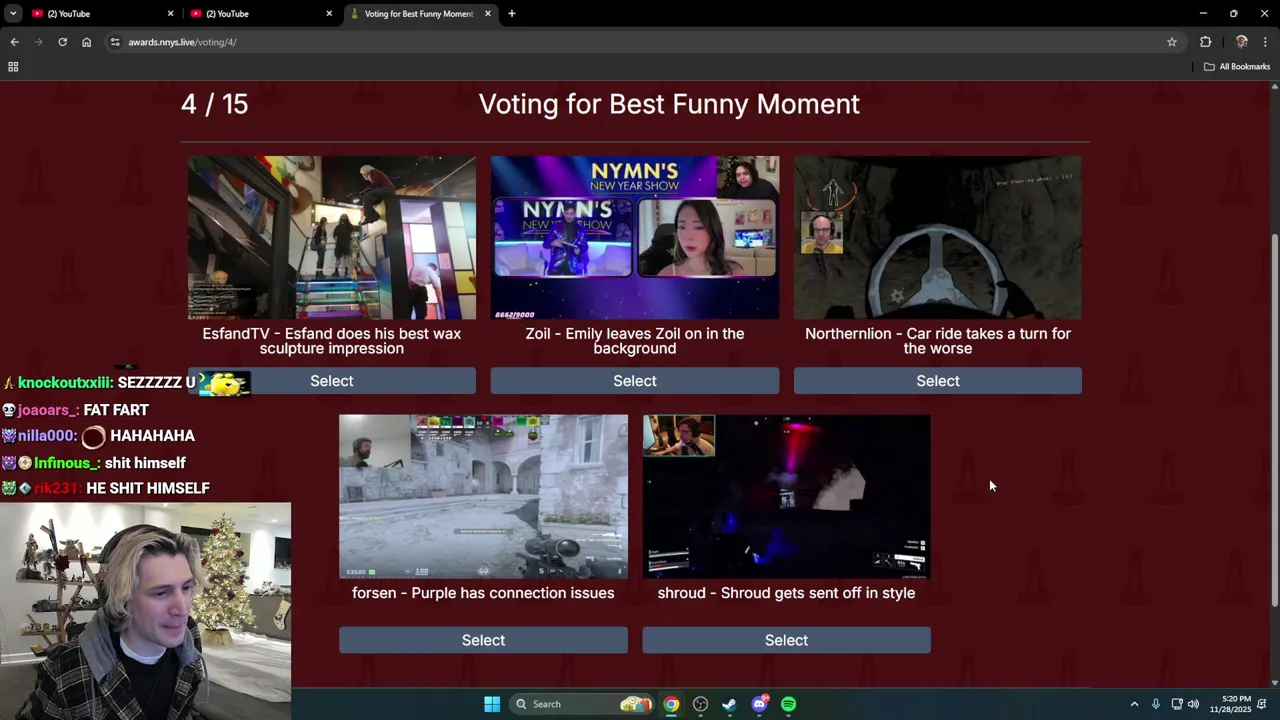Open Spotify from the taskbar
The width and height of the screenshot is (1280, 720).
[788, 704]
